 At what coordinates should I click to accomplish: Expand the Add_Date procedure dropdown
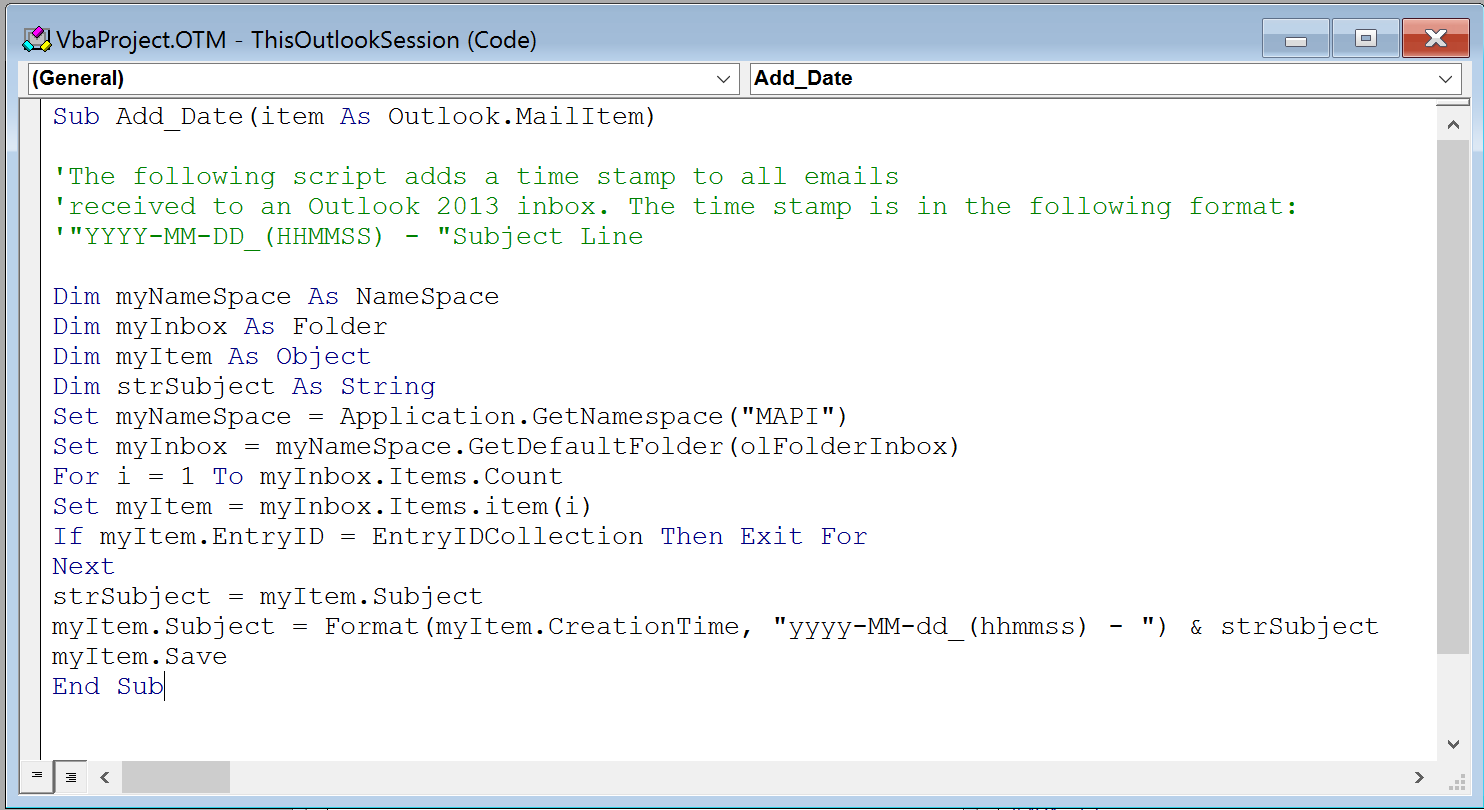(1446, 79)
